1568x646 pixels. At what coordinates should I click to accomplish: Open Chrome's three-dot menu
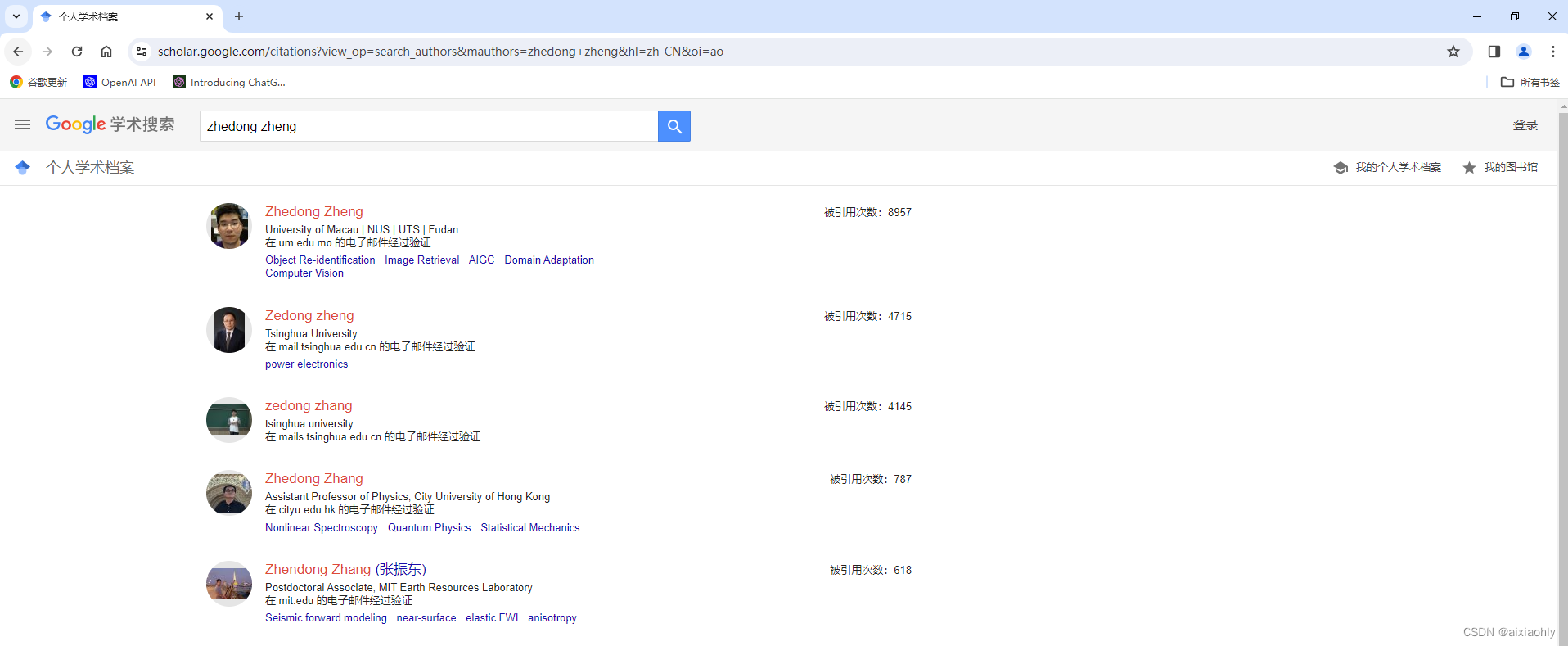pyautogui.click(x=1553, y=52)
